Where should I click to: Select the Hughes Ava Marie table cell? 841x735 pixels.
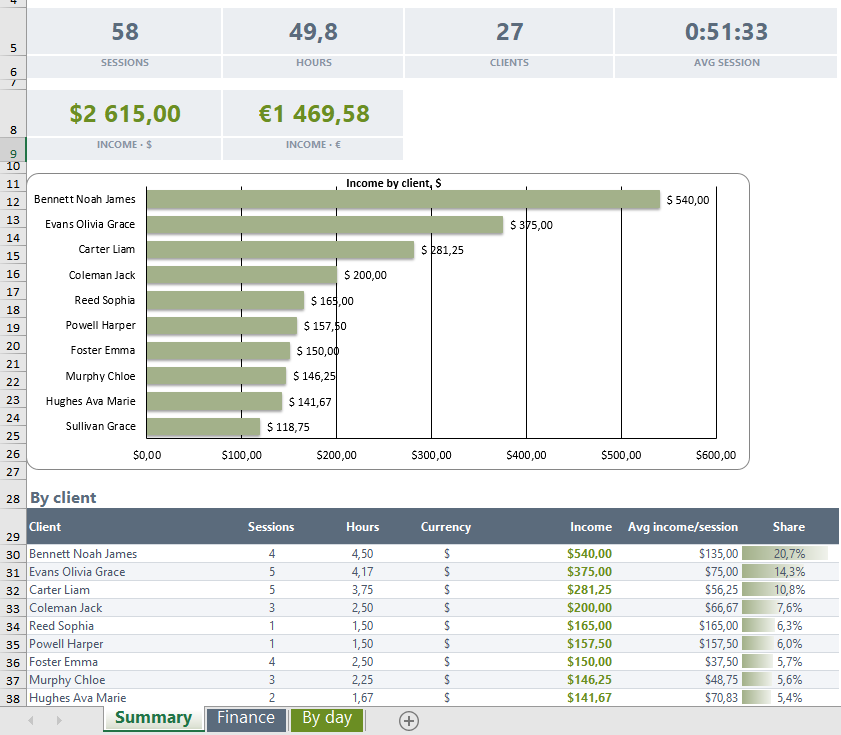pyautogui.click(x=78, y=698)
